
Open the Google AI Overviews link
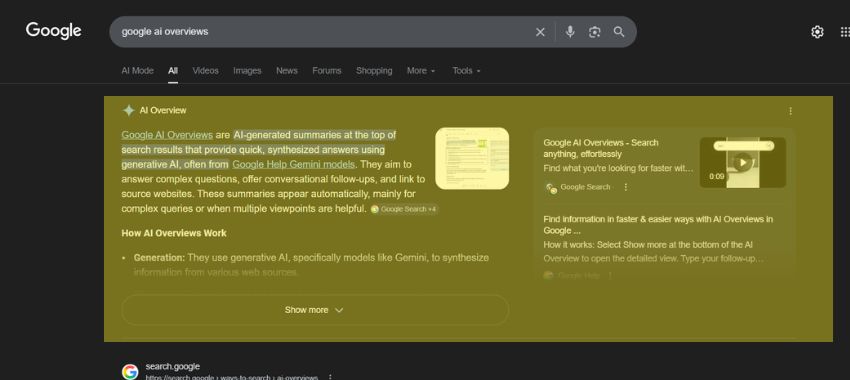coord(167,135)
